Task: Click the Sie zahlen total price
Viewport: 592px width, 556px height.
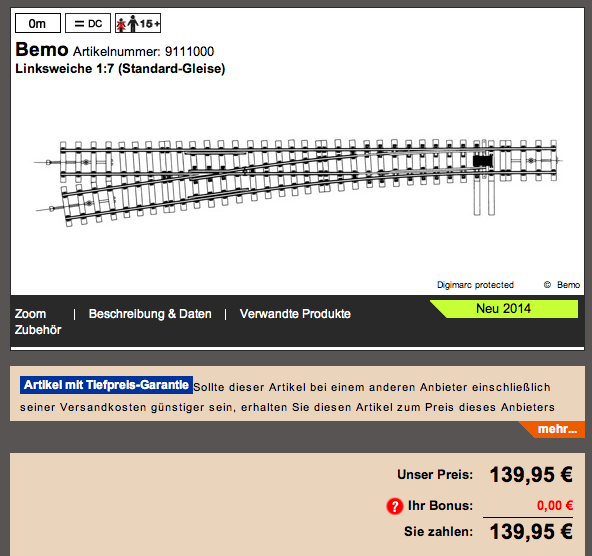Action: [531, 531]
